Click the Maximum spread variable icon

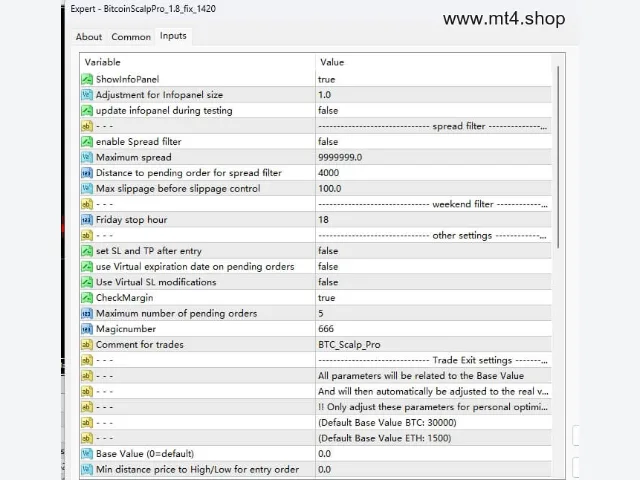[x=87, y=157]
